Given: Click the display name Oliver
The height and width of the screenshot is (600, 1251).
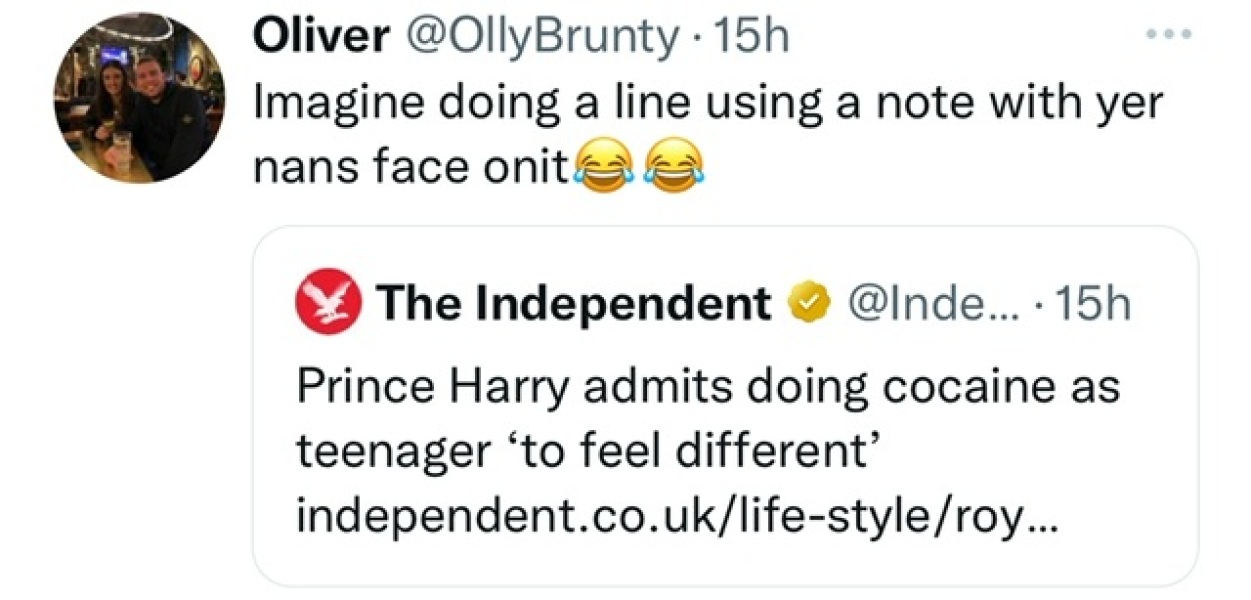Looking at the screenshot, I should coord(321,38).
